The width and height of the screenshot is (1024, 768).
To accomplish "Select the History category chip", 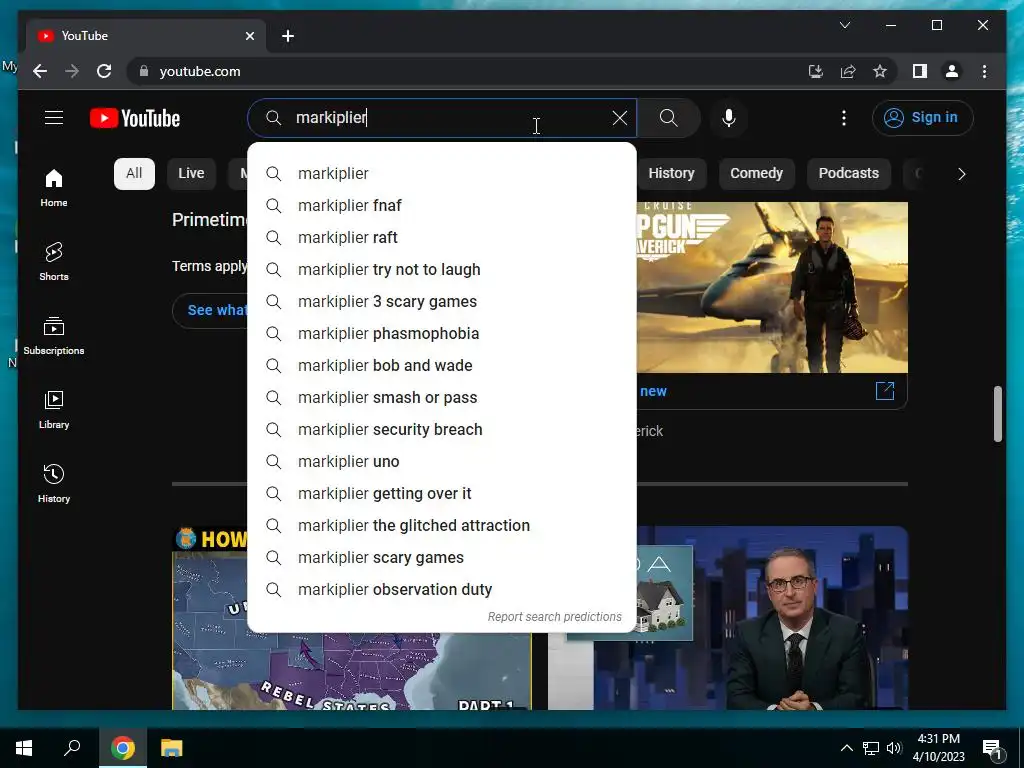I will 671,173.
